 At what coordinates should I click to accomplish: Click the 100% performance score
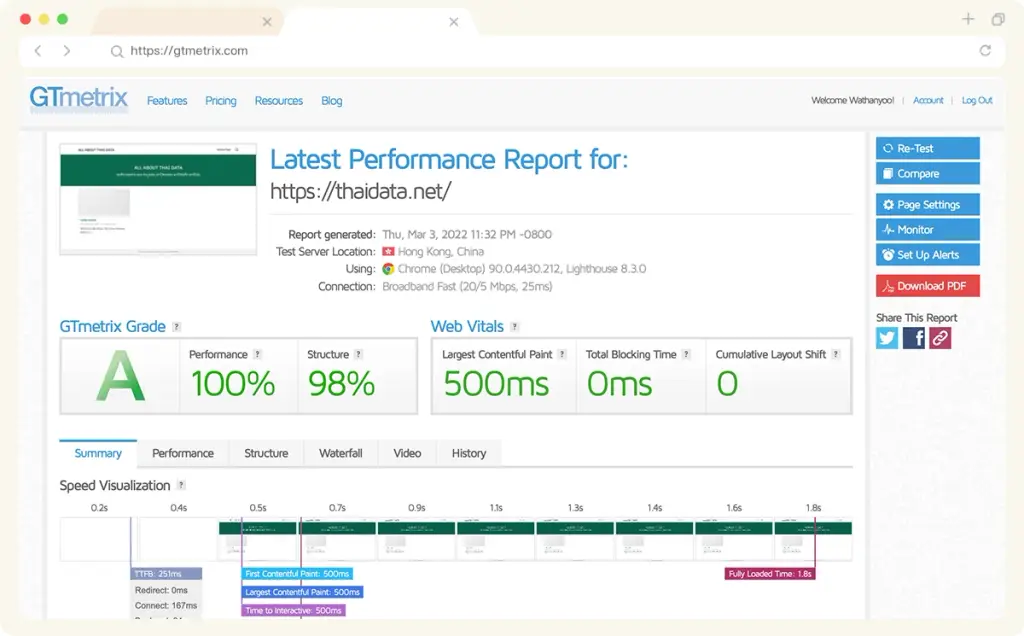(233, 383)
